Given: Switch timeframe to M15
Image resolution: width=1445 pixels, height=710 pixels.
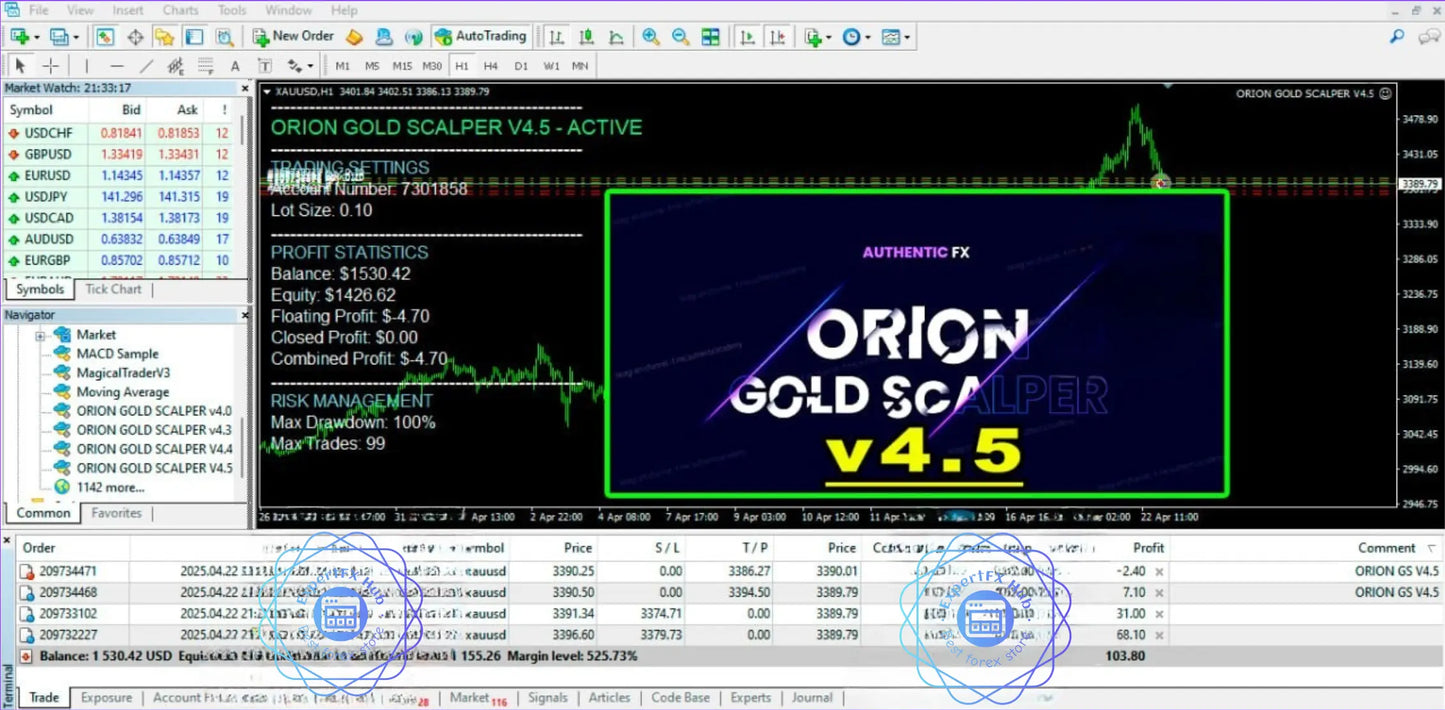Looking at the screenshot, I should pyautogui.click(x=402, y=66).
